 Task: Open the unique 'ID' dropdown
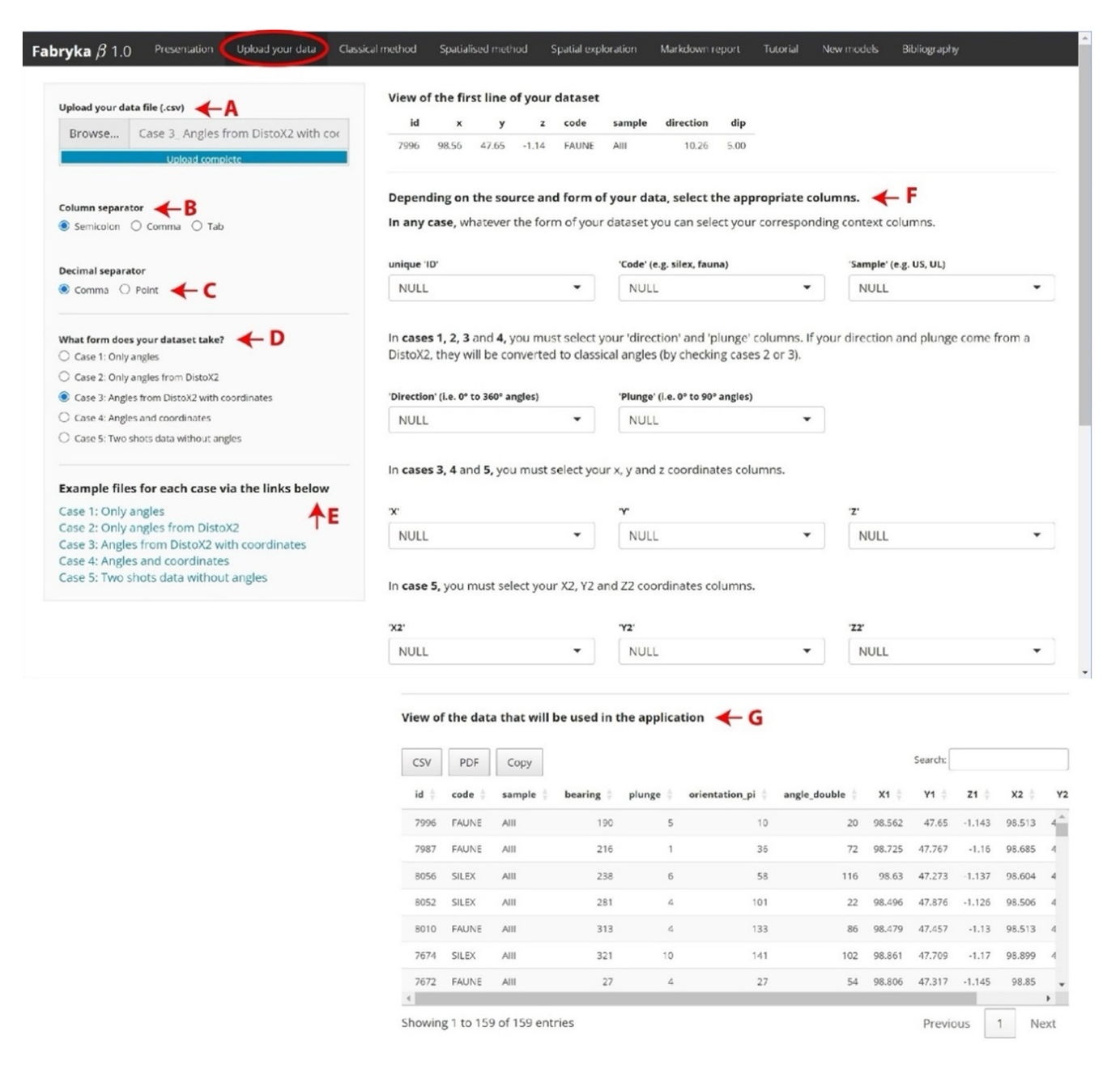coord(491,288)
